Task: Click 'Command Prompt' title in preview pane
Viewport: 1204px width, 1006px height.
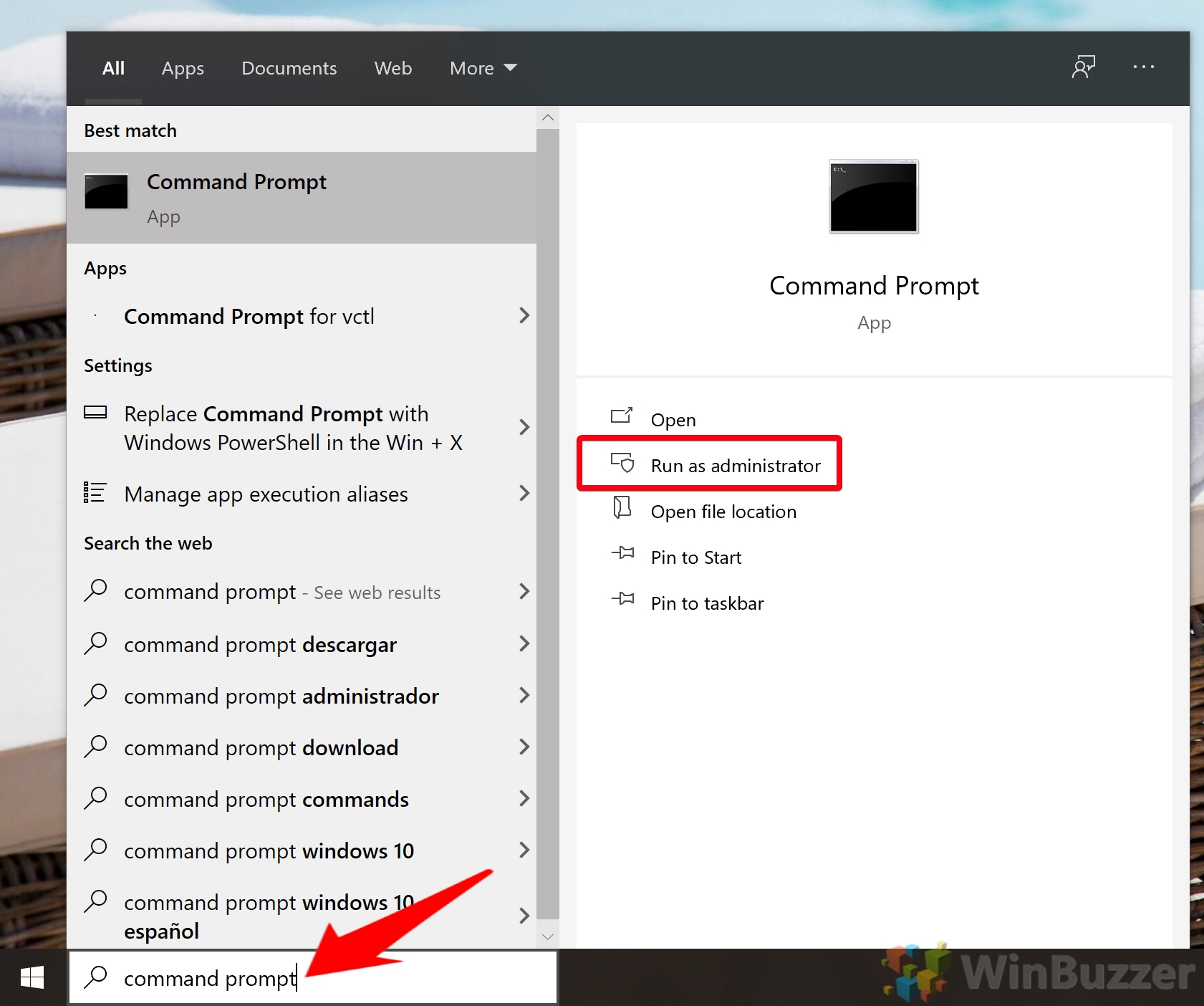Action: (x=874, y=286)
